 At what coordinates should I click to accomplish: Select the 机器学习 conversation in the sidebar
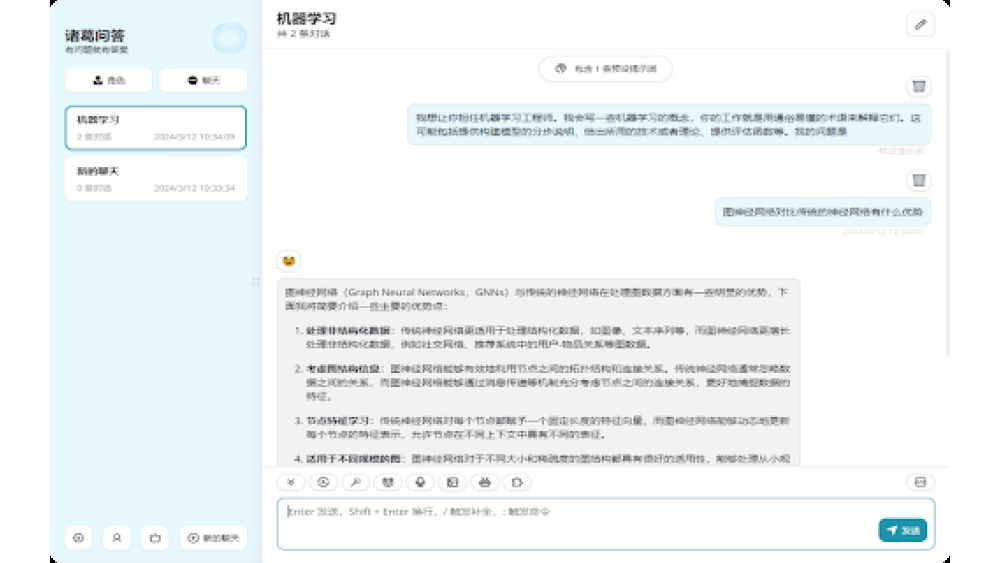coord(156,128)
